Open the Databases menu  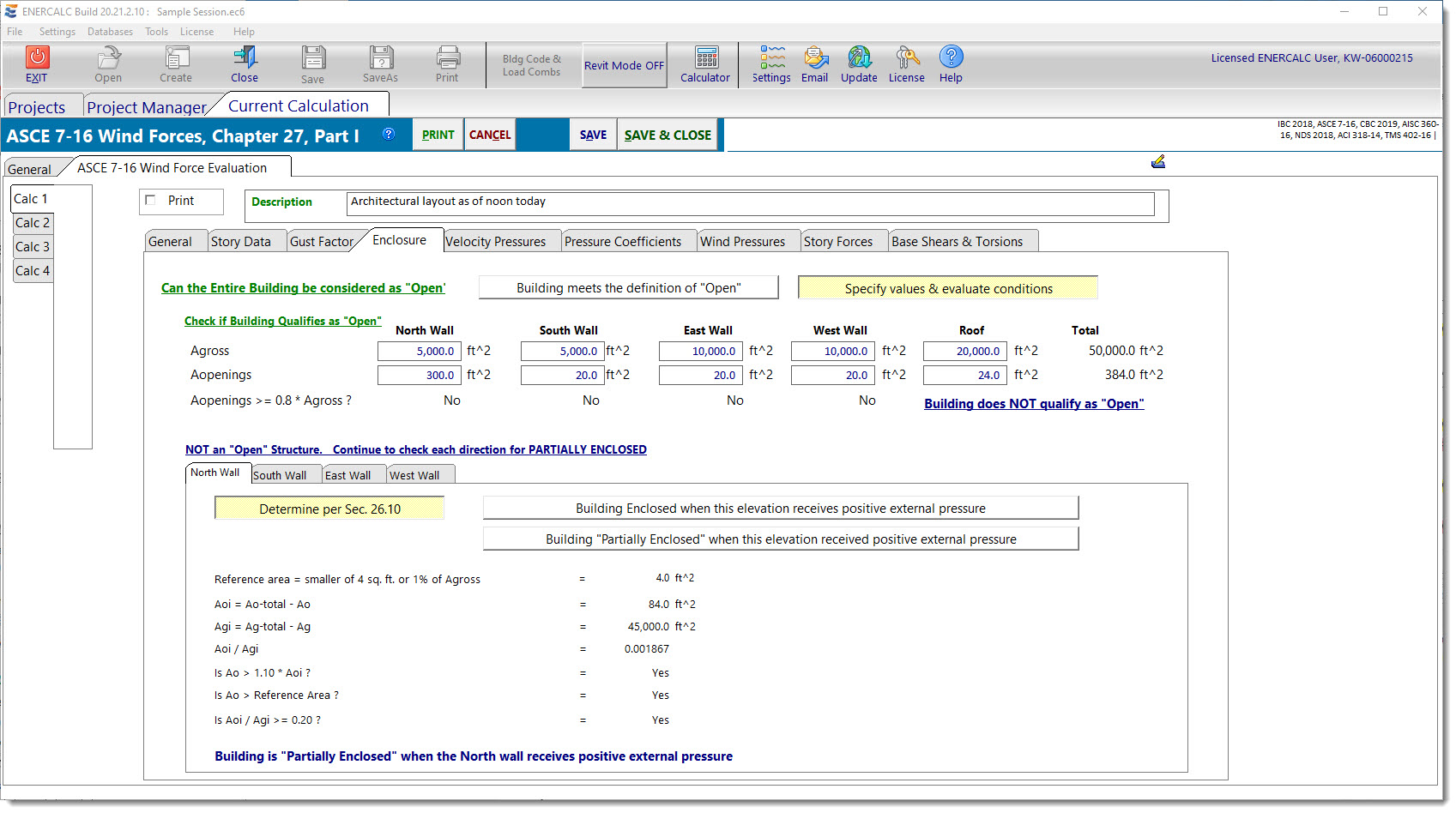[x=110, y=32]
